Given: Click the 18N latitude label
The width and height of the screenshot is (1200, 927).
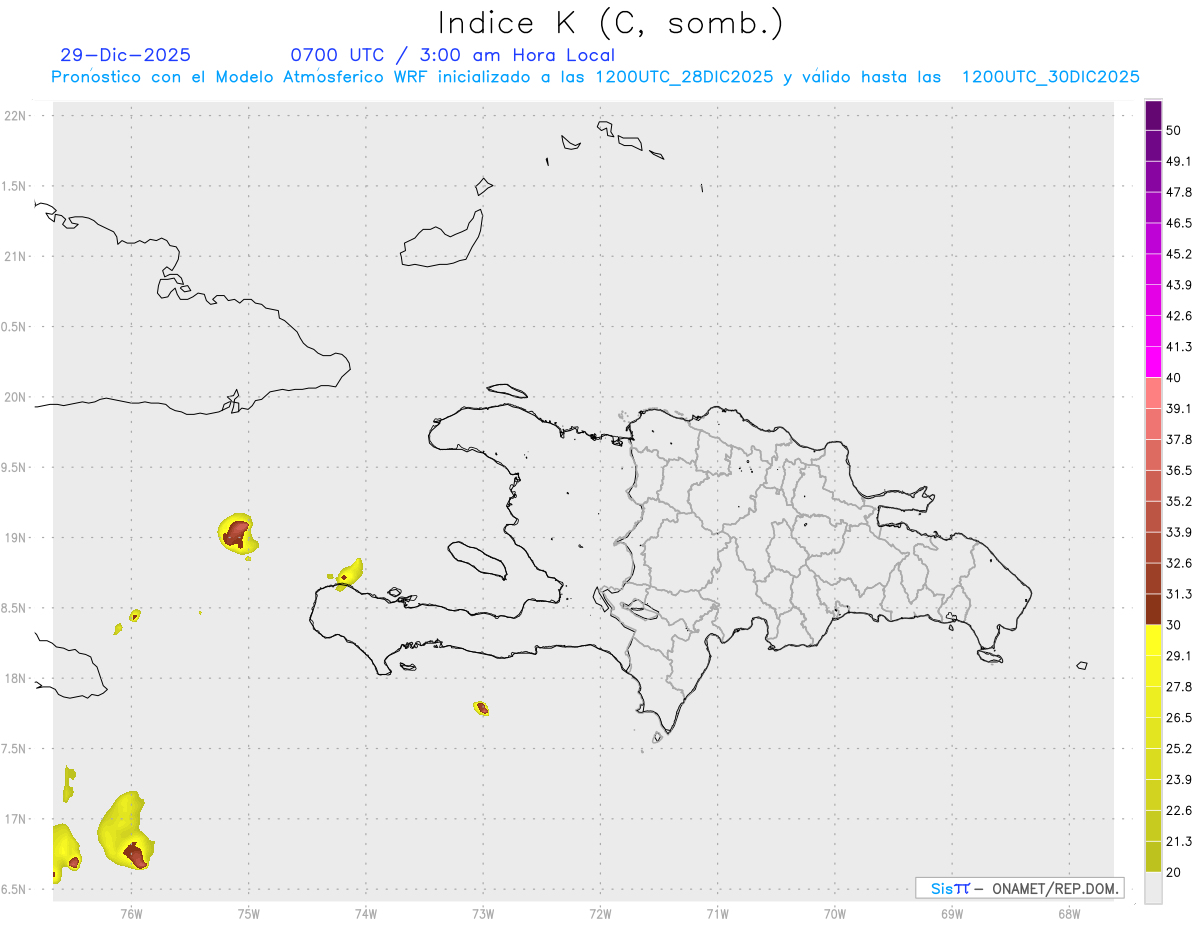Looking at the screenshot, I should click(15, 678).
